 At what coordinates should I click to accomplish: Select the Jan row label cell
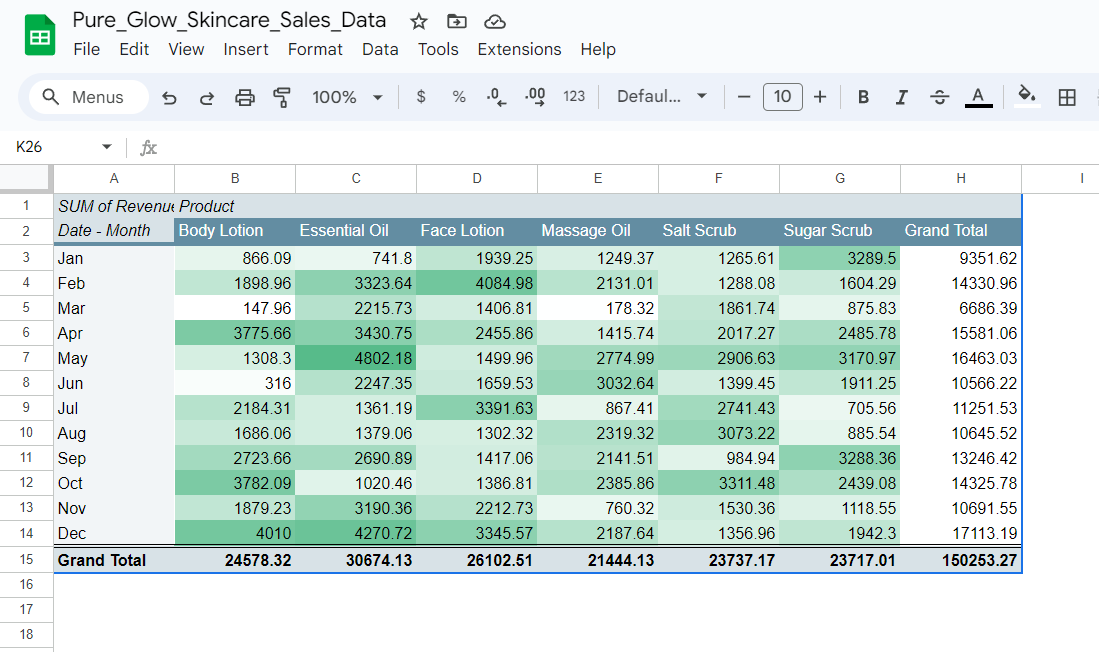[114, 258]
